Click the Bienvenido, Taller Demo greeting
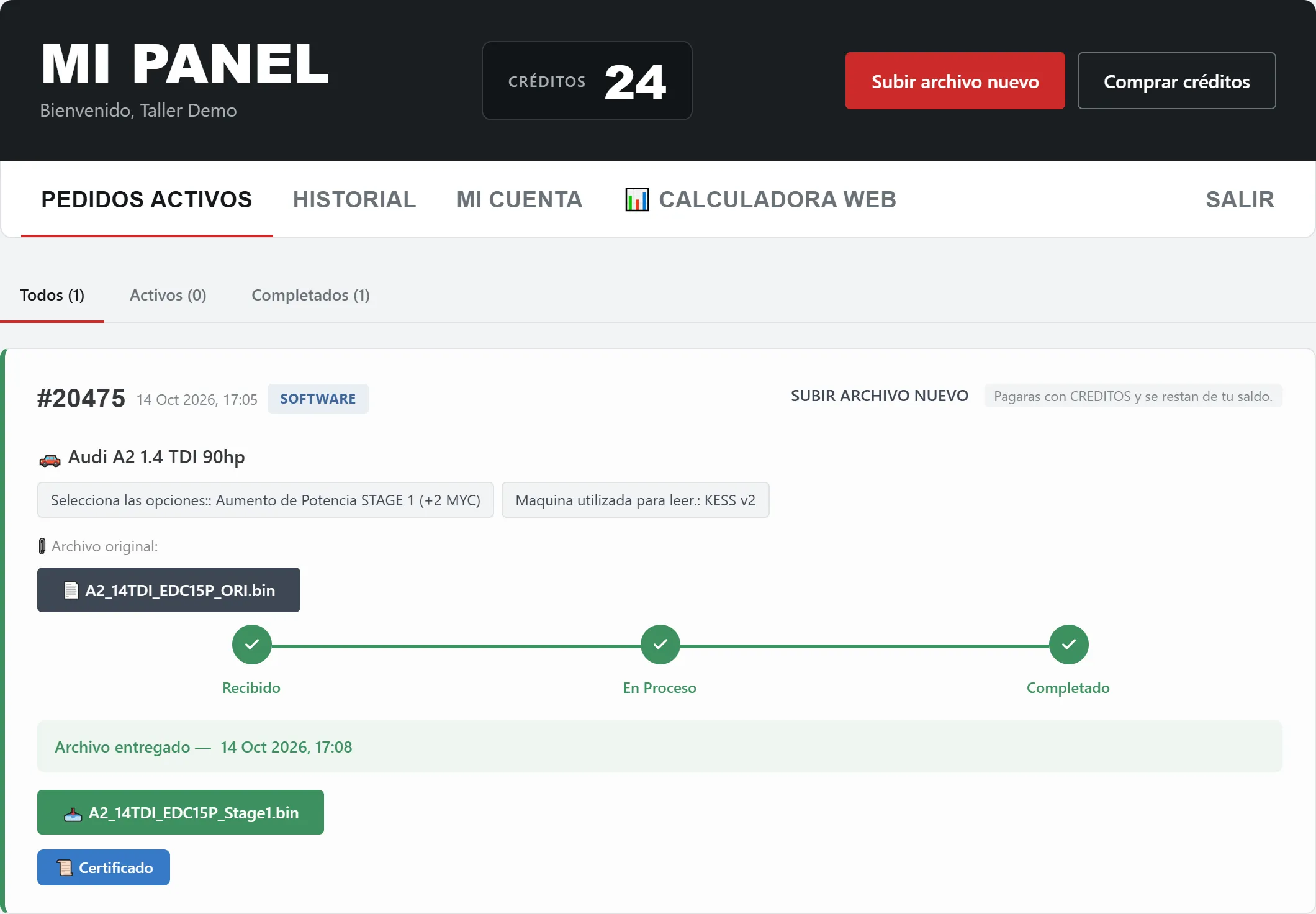 (x=138, y=111)
